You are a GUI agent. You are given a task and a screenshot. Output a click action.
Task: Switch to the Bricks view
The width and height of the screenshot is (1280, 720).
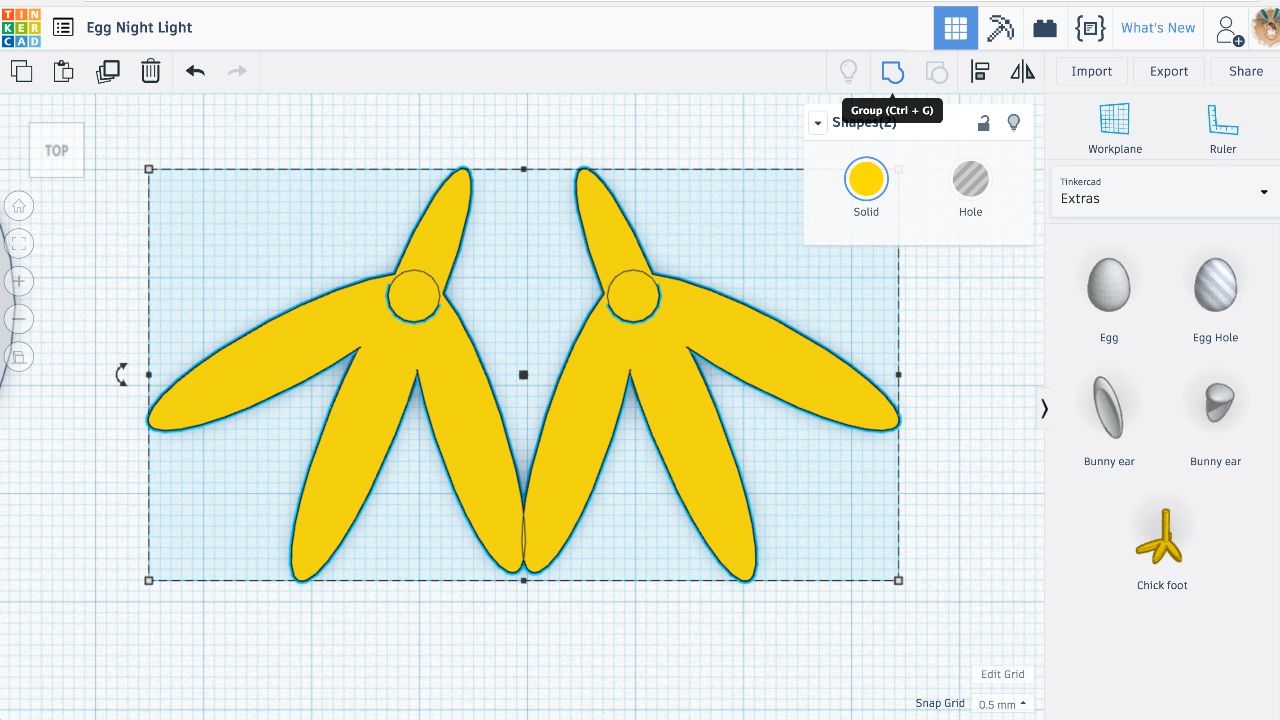point(1045,28)
